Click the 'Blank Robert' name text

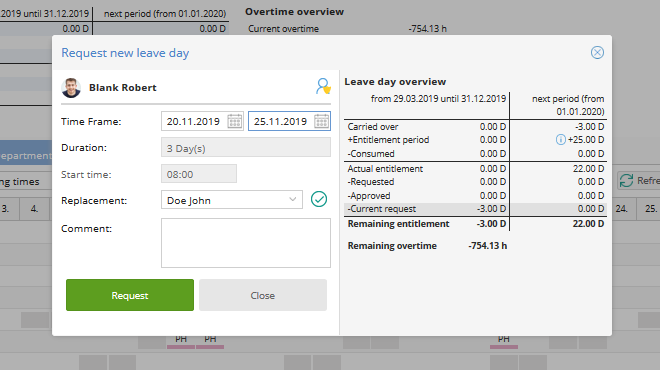click(x=123, y=88)
